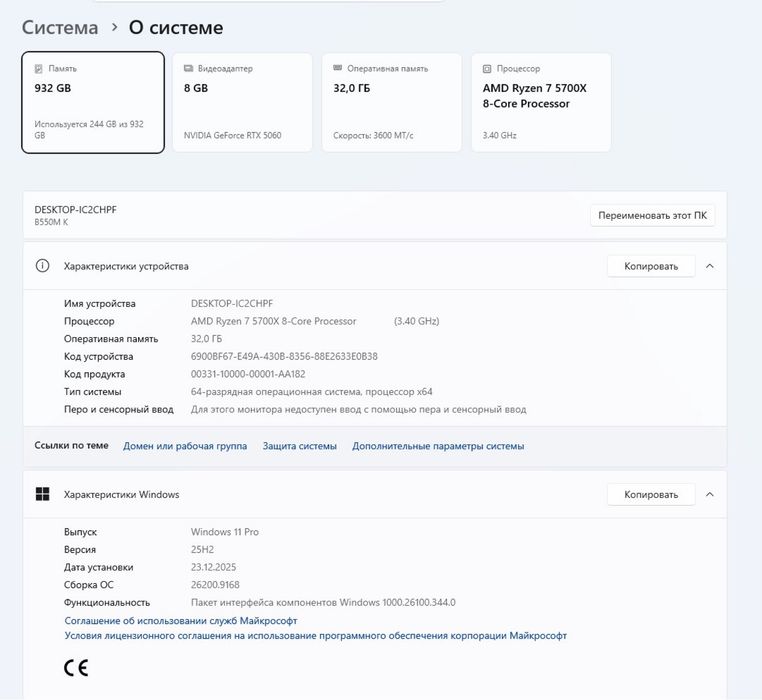Open the Процессор AMD Ryzen card

(x=541, y=102)
